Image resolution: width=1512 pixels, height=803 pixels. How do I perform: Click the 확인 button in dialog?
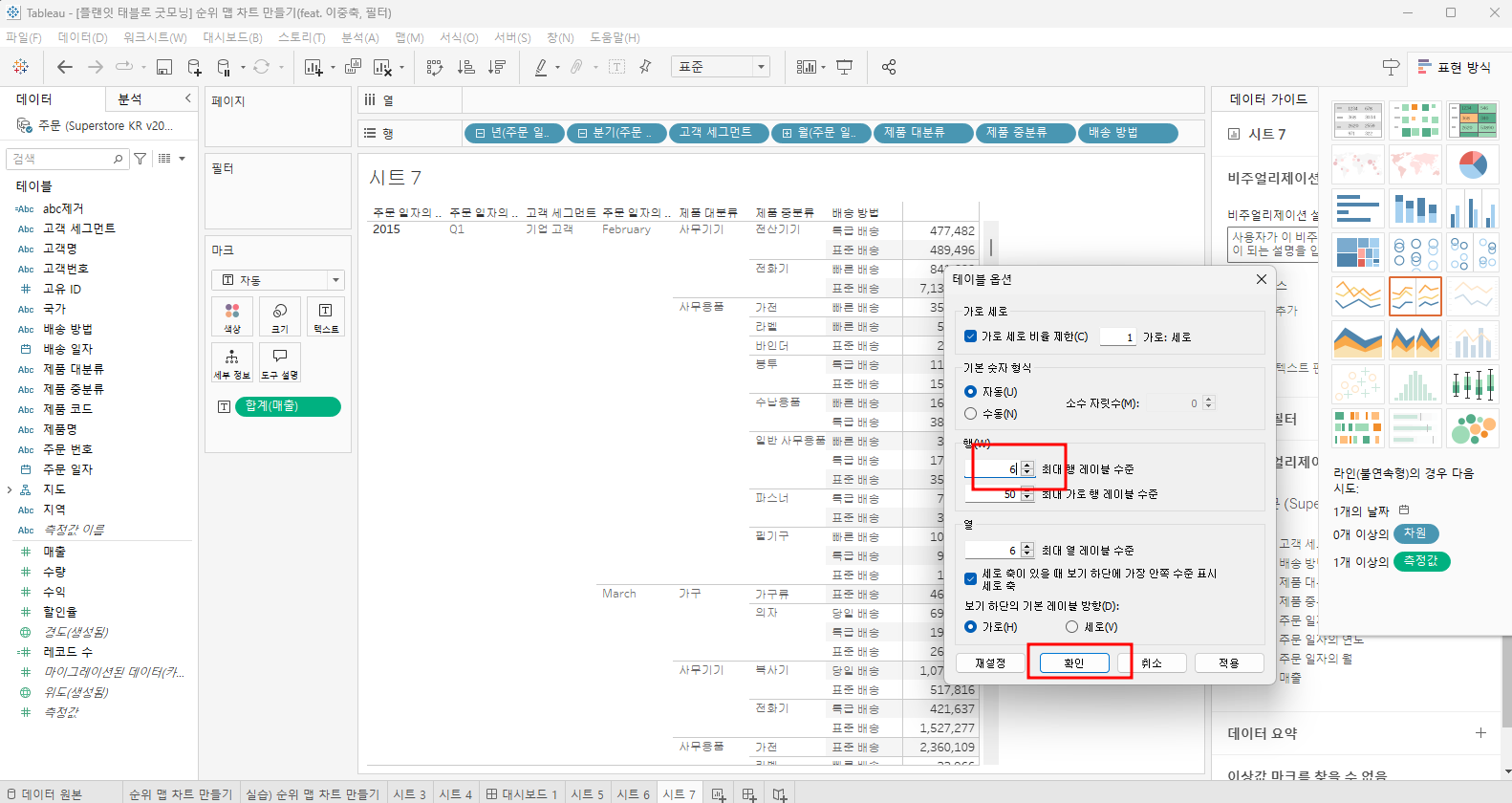pyautogui.click(x=1074, y=662)
